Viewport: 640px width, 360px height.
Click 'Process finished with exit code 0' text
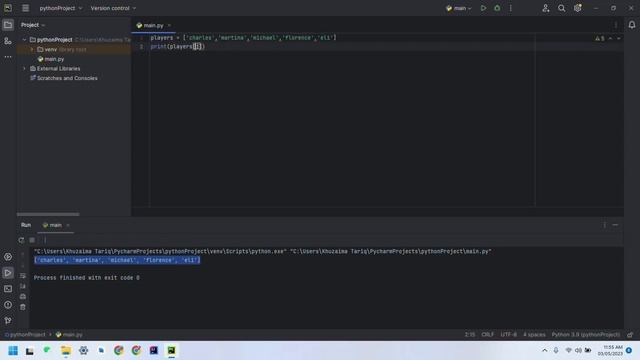[x=87, y=278]
